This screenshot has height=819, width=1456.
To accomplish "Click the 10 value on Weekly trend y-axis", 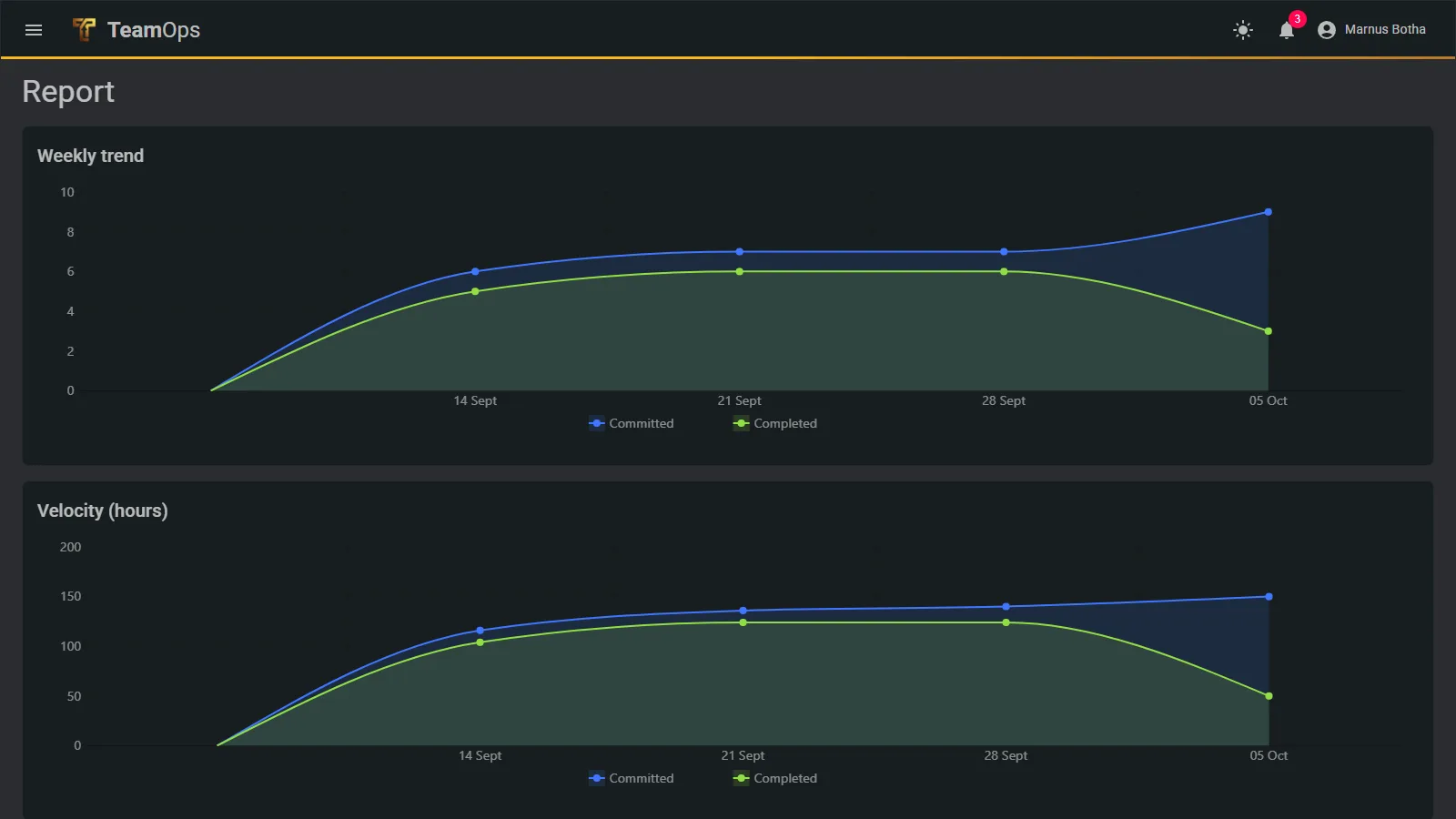I will 67,192.
